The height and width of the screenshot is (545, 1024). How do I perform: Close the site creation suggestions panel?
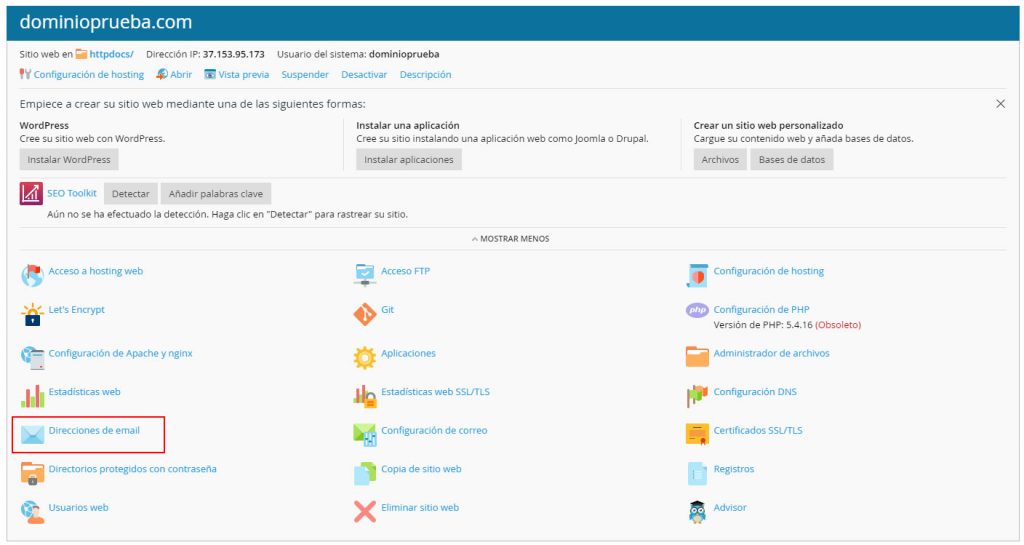coord(1000,104)
